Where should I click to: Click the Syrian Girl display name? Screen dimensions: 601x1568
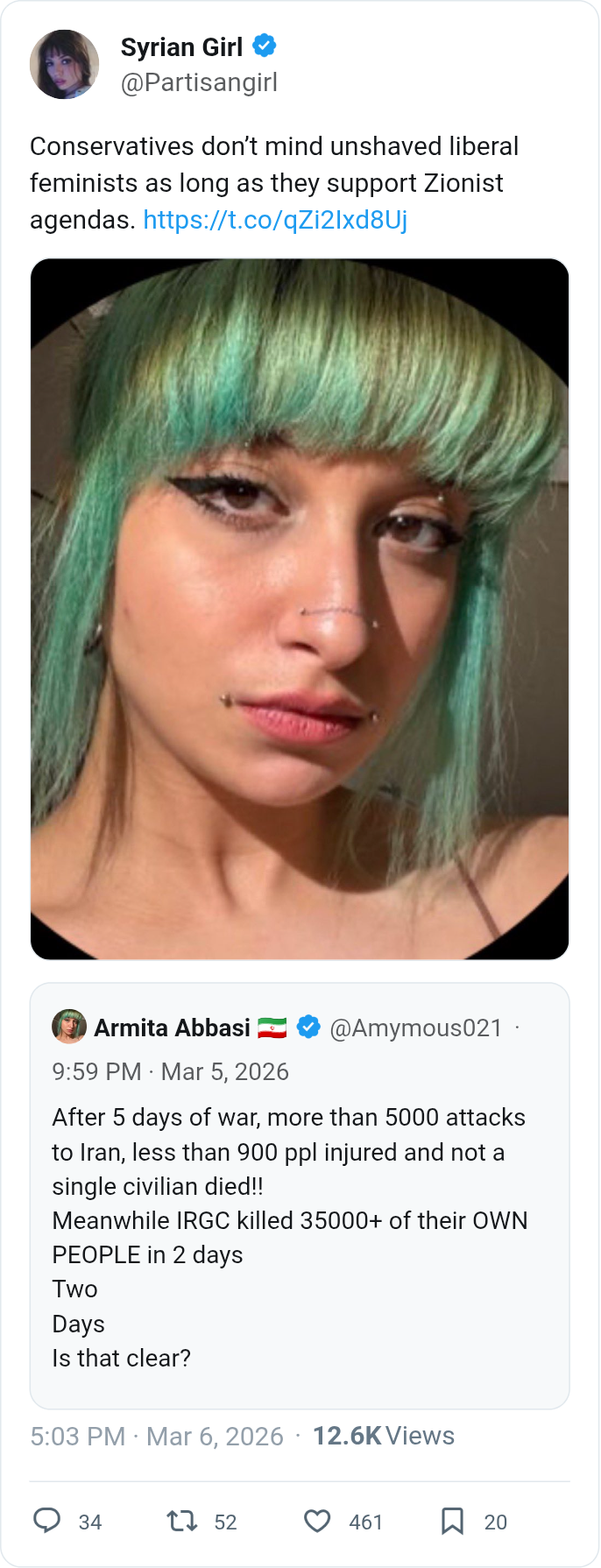click(181, 46)
